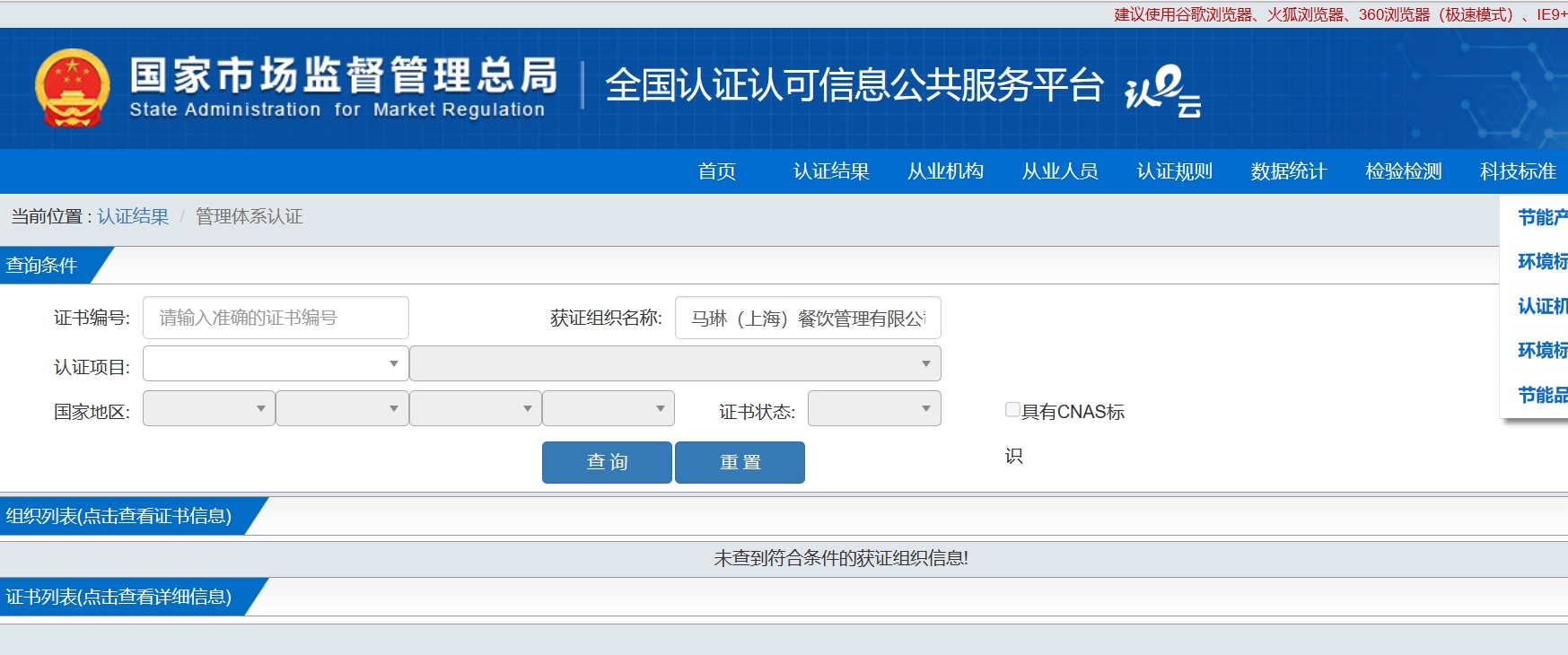This screenshot has width=1568, height=655.
Task: Open the 节能产 side panel link
Action: (1542, 217)
